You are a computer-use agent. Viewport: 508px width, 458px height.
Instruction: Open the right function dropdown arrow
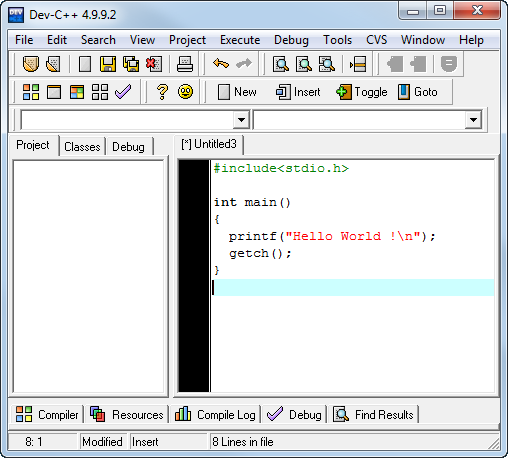[x=473, y=120]
